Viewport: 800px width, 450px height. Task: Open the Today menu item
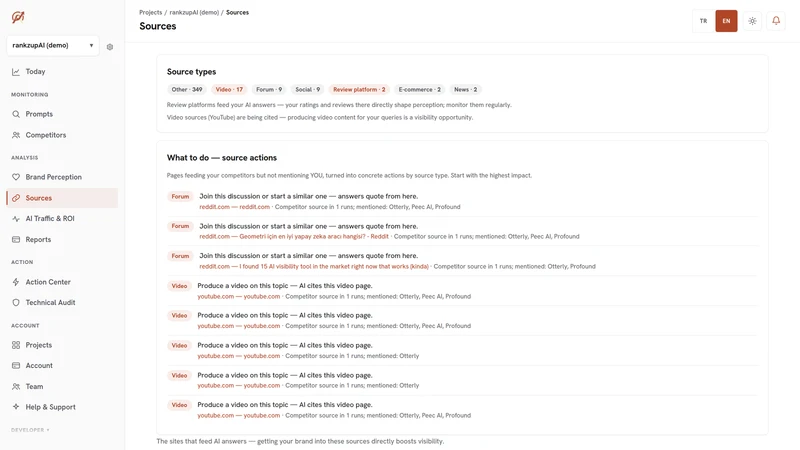pyautogui.click(x=62, y=72)
